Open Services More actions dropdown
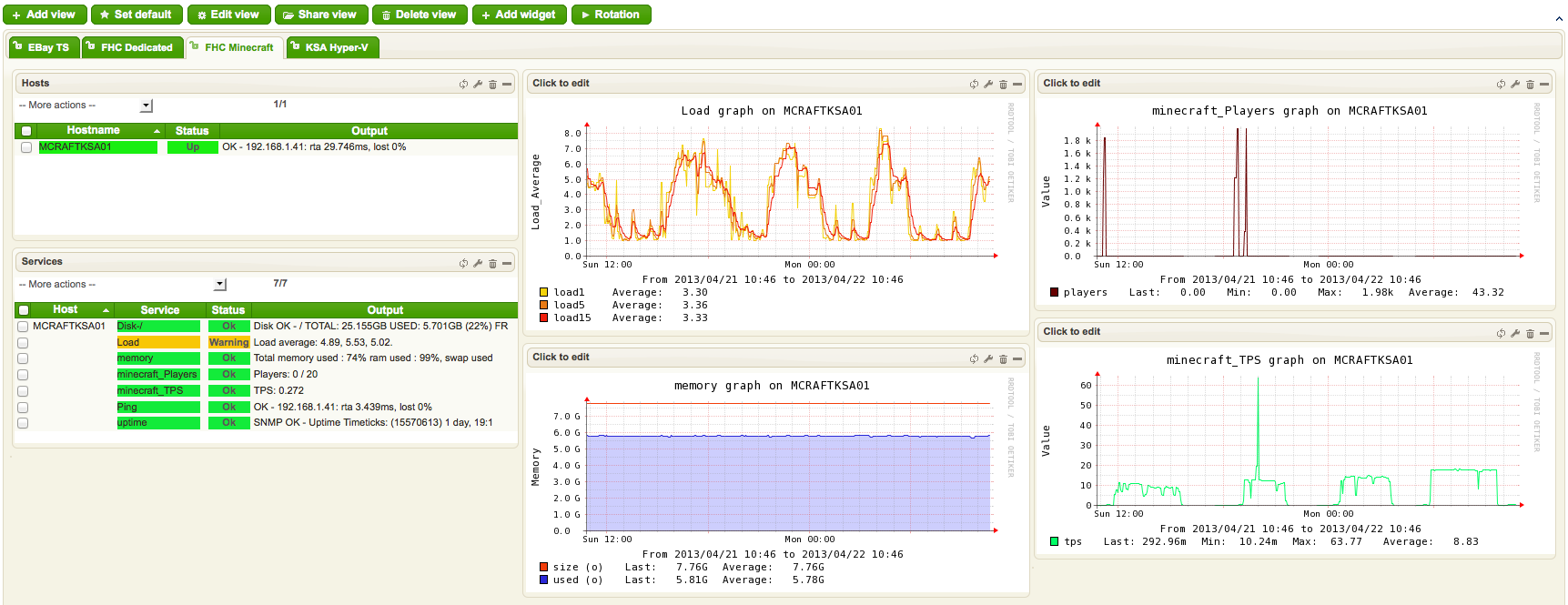The height and width of the screenshot is (605, 1568). [x=122, y=285]
